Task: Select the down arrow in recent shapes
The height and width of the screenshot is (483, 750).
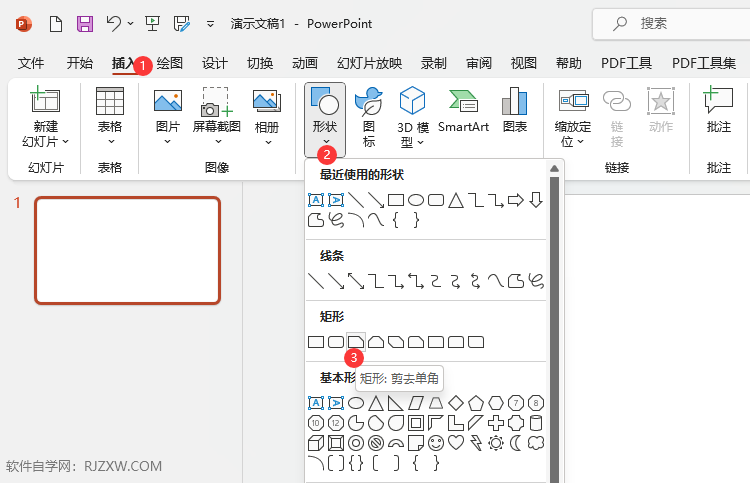Action: coord(536,200)
